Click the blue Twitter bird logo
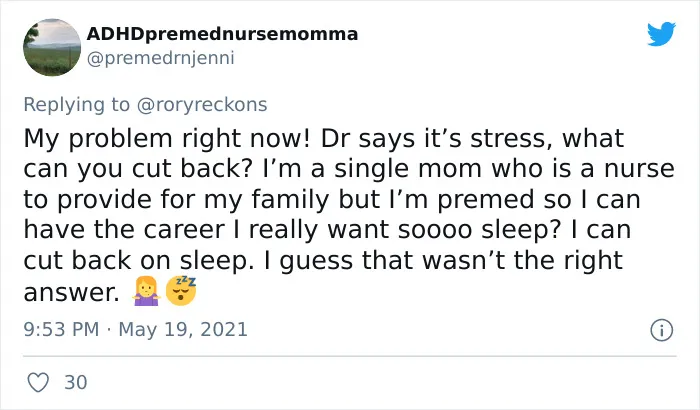 click(x=662, y=33)
